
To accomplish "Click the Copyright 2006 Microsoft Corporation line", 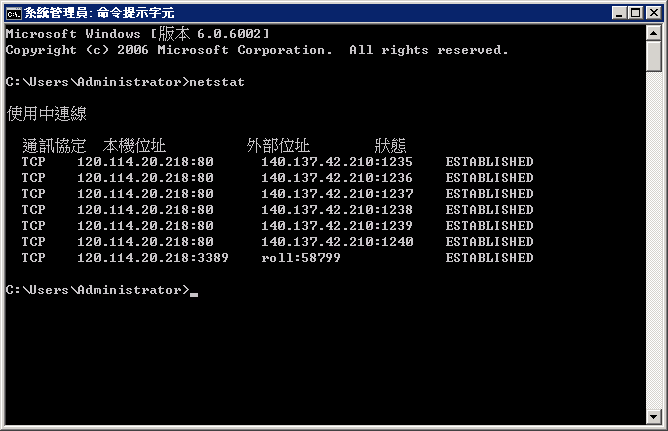I will point(257,50).
